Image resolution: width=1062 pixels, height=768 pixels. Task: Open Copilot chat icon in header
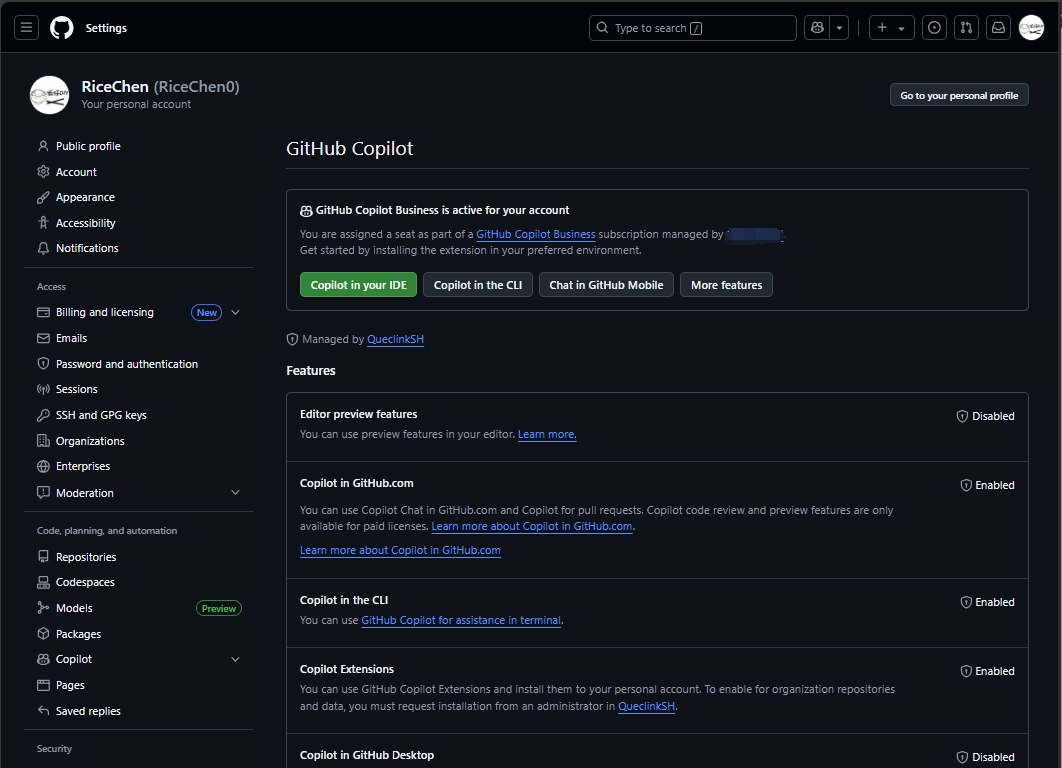(x=817, y=28)
